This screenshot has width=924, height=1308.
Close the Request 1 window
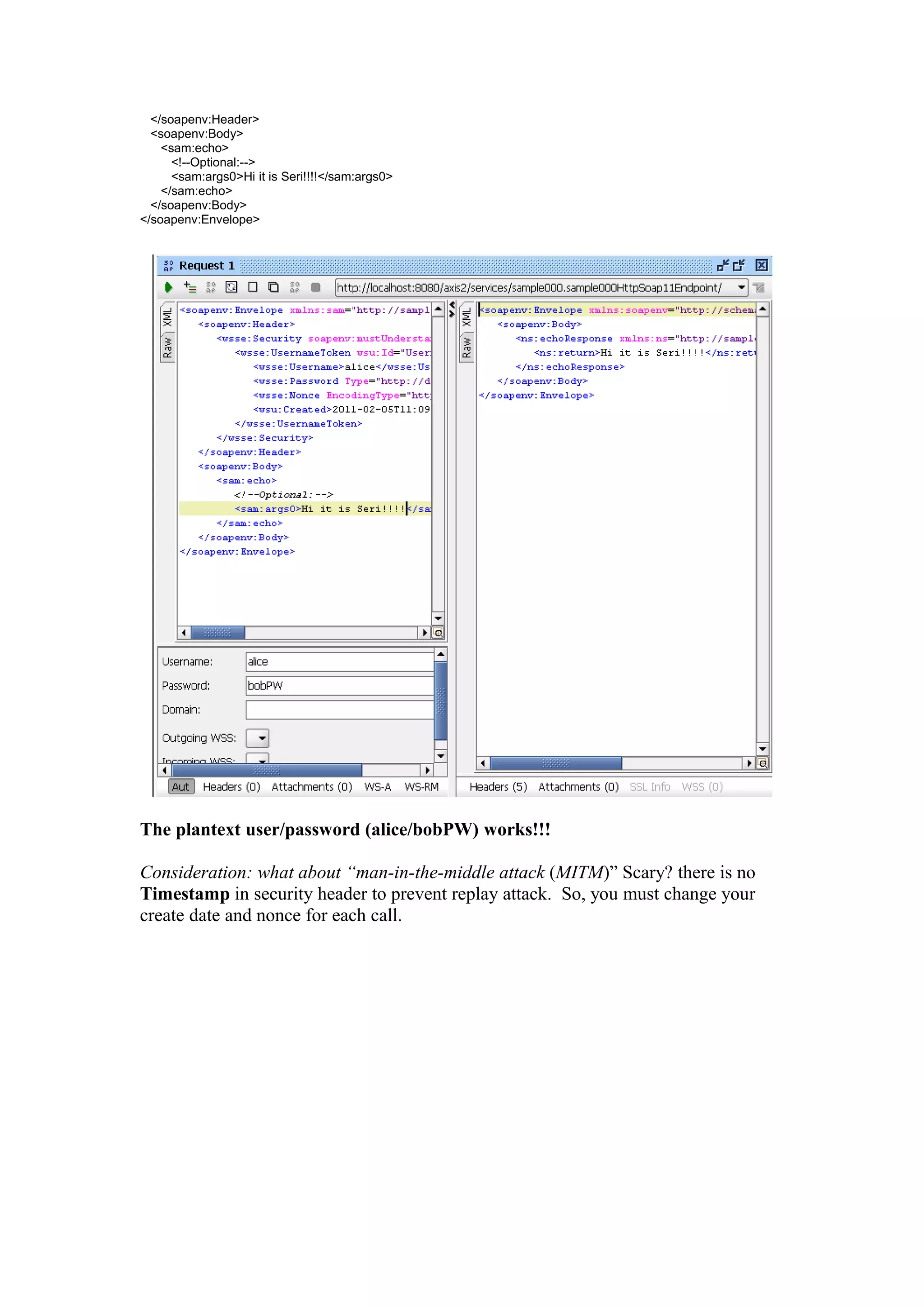[x=761, y=265]
